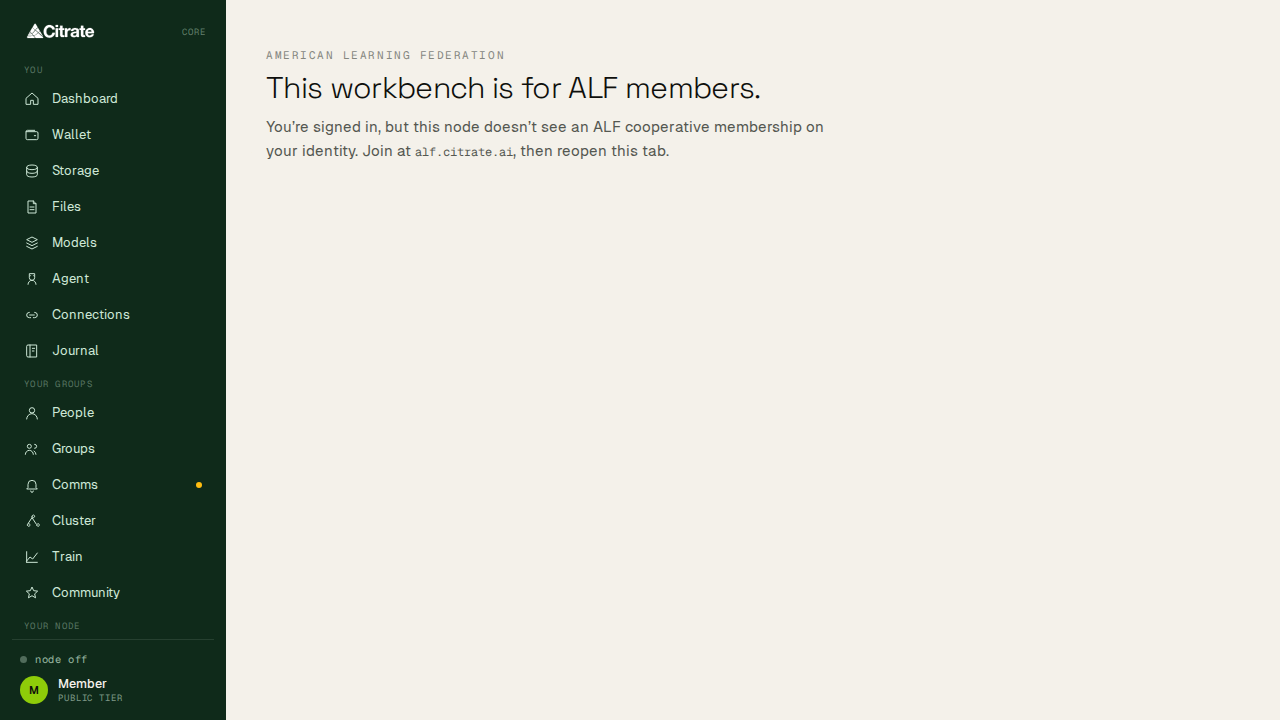Click the Journal notebook icon
The image size is (1280, 720).
[x=32, y=351]
